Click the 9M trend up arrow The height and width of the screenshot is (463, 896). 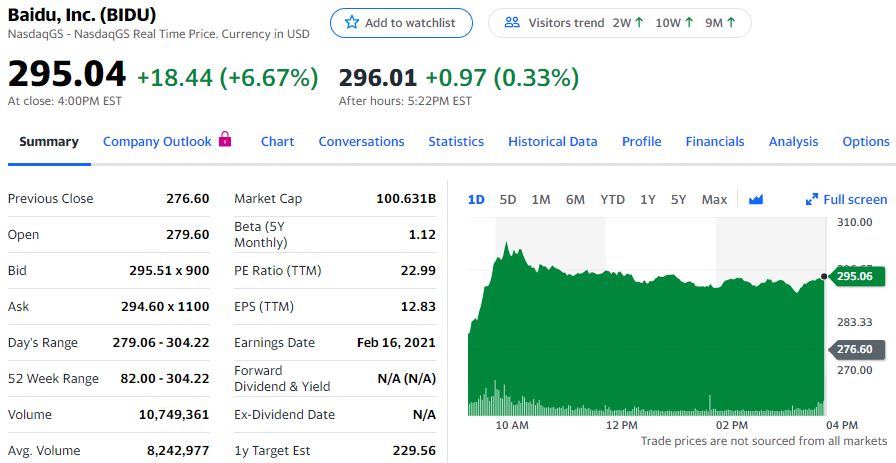coord(732,22)
